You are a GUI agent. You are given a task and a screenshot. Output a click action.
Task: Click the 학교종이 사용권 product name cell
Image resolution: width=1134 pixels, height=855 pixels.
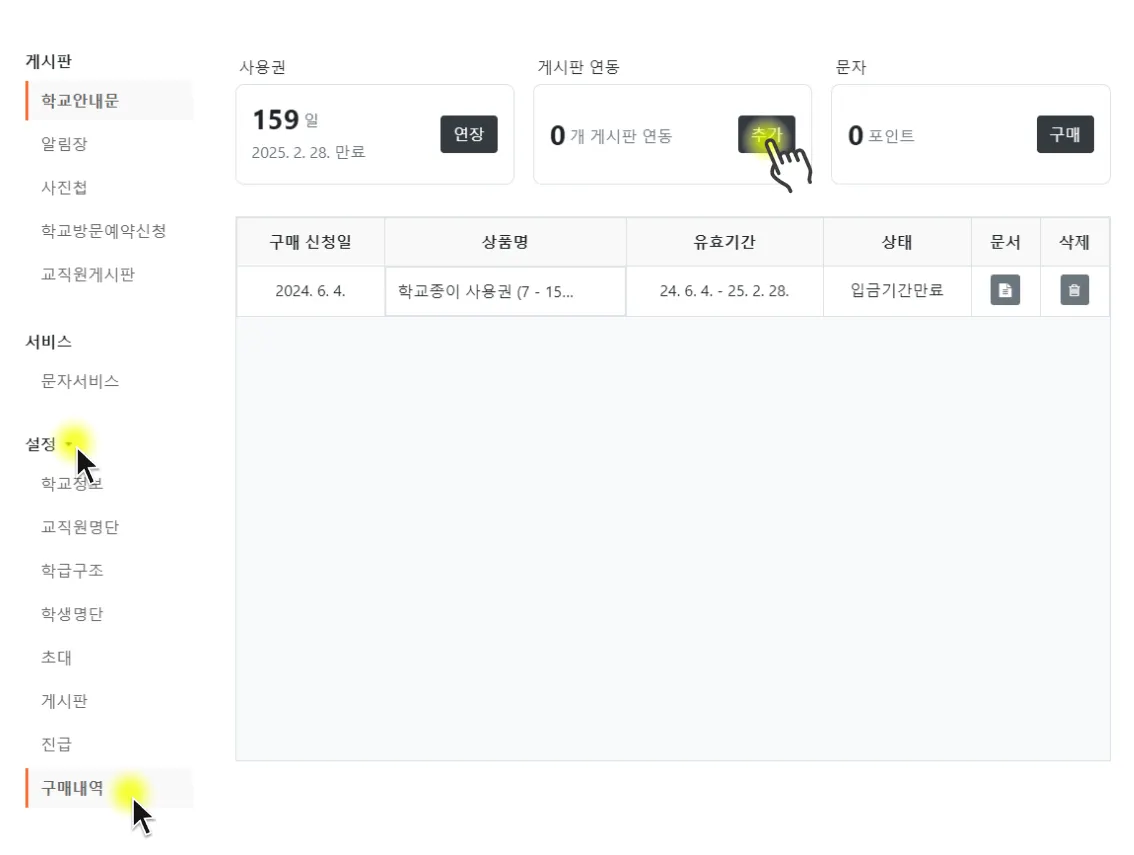click(x=505, y=292)
